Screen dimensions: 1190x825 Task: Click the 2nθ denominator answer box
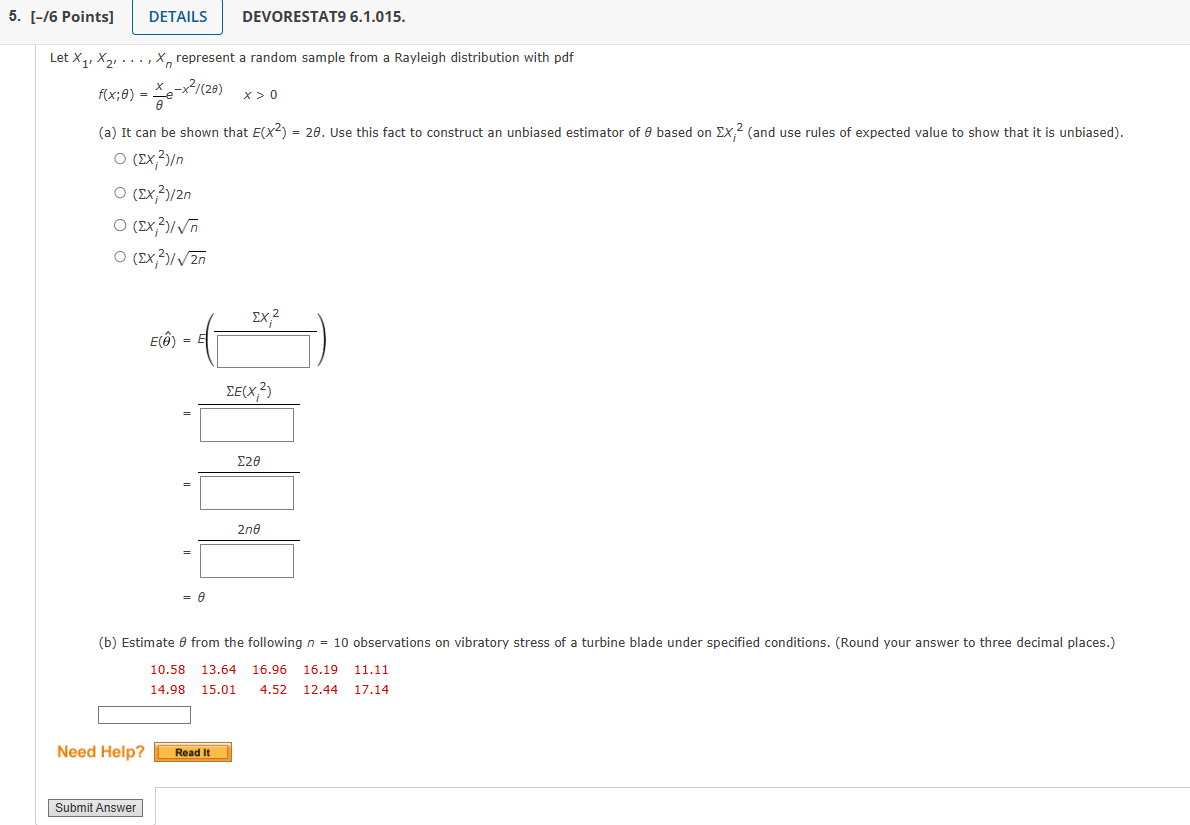pos(247,560)
